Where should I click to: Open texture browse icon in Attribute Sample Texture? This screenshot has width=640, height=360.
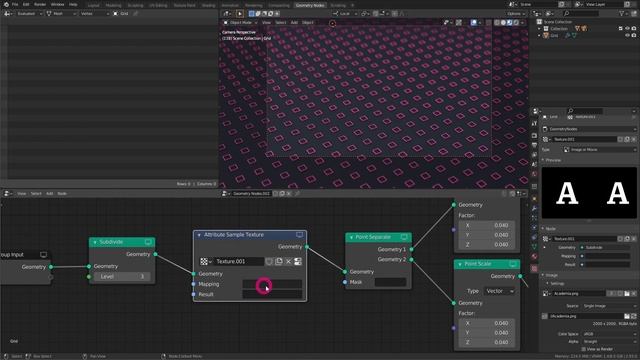click(x=205, y=262)
